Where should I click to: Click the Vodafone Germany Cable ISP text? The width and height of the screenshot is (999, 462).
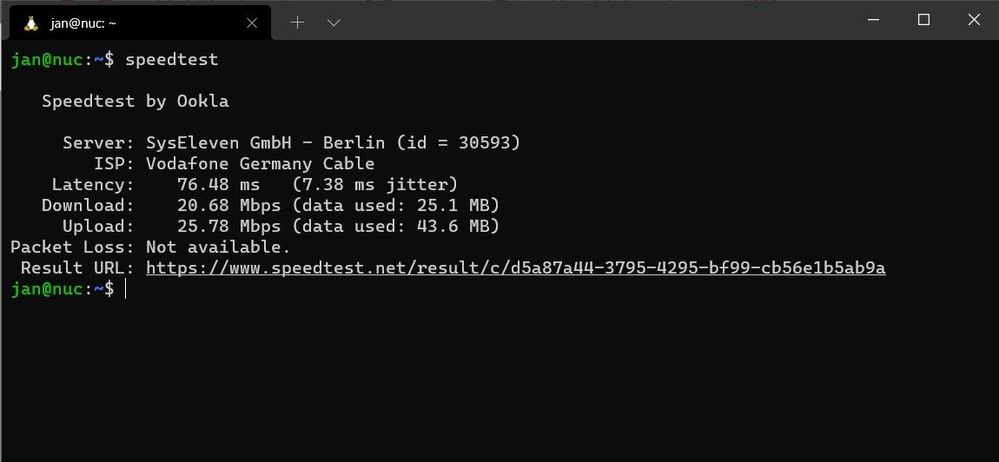[260, 164]
